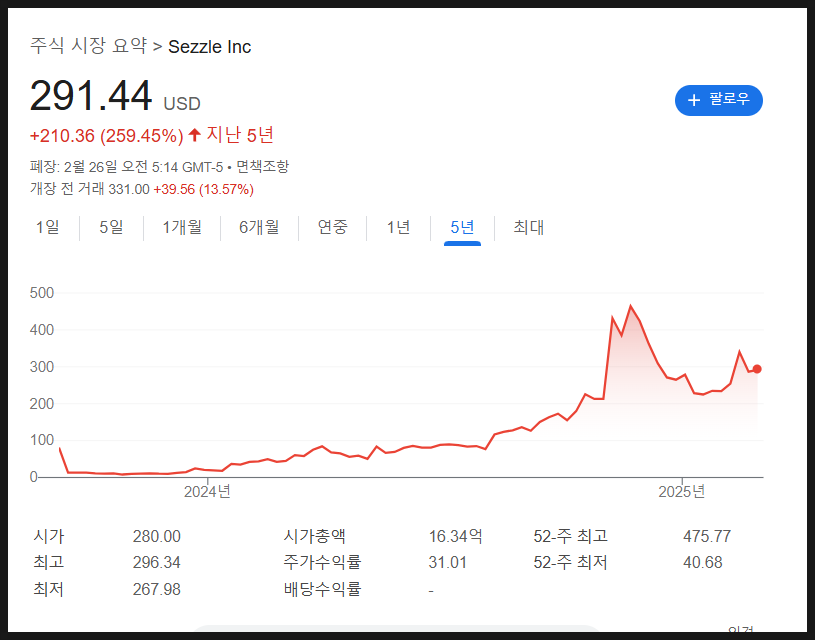Select the 5일 time range tab

pyautogui.click(x=111, y=227)
